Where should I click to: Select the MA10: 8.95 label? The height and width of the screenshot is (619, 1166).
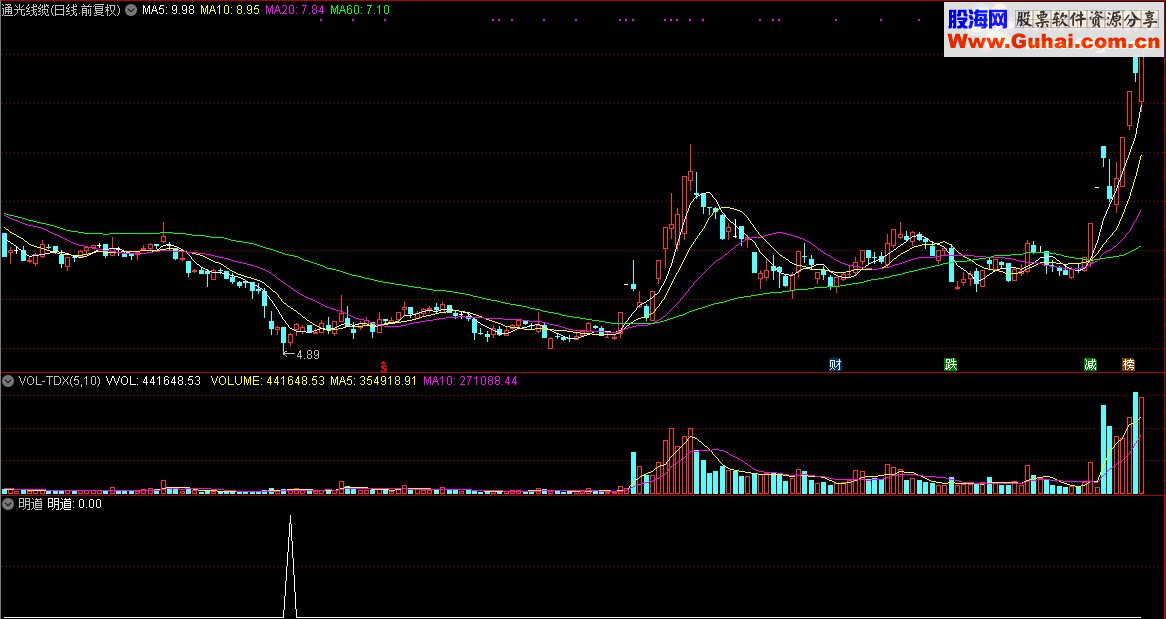click(x=230, y=10)
